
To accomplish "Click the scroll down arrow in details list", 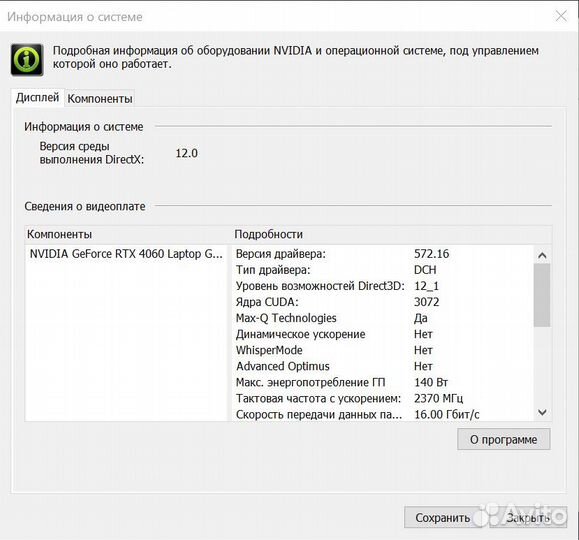I will (x=542, y=412).
